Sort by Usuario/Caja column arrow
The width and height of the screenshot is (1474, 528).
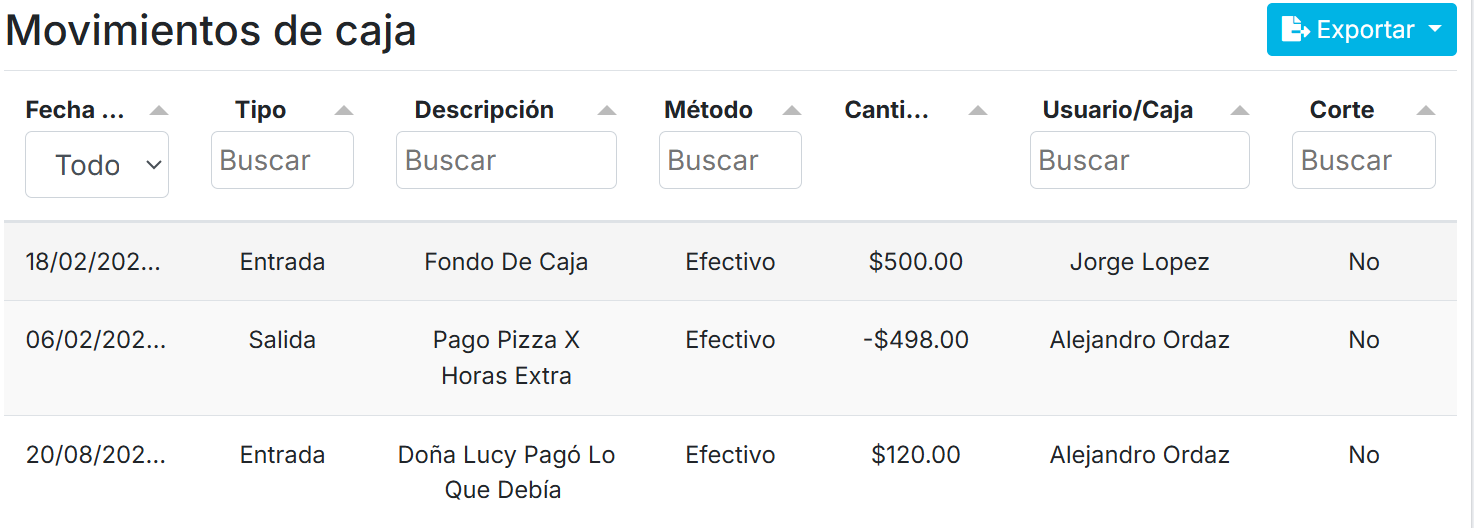(x=1240, y=111)
